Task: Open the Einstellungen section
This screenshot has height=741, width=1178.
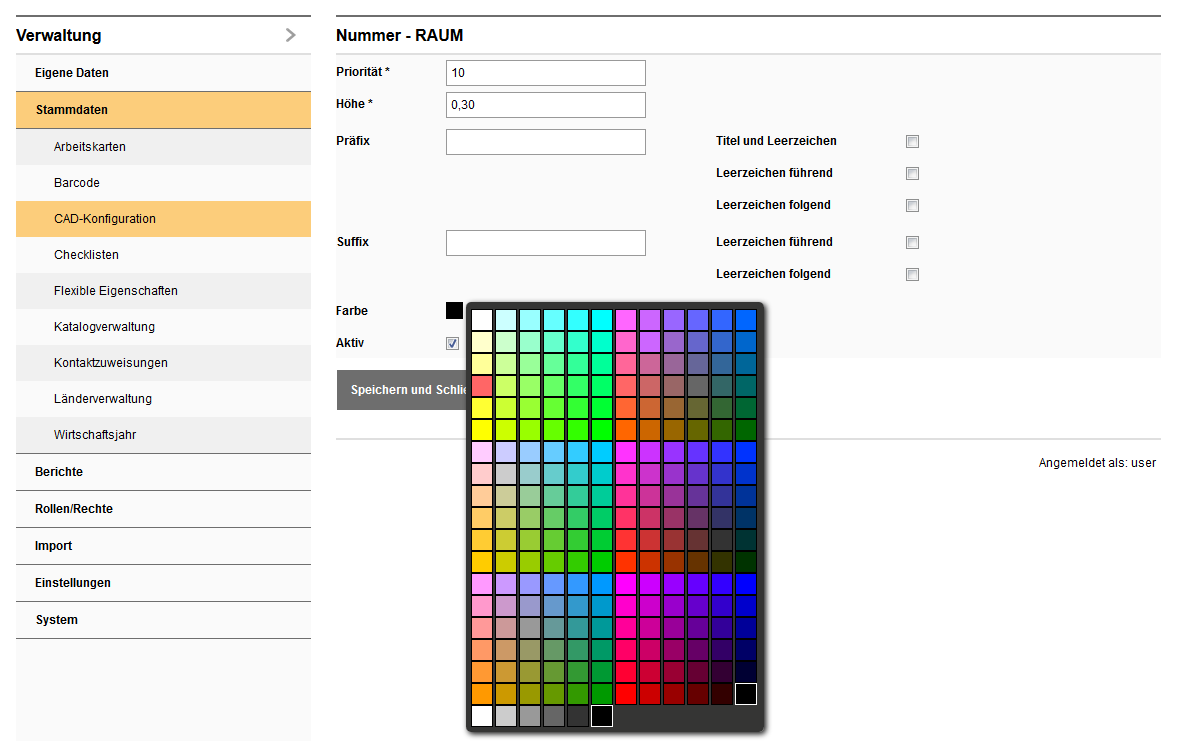Action: pos(73,583)
